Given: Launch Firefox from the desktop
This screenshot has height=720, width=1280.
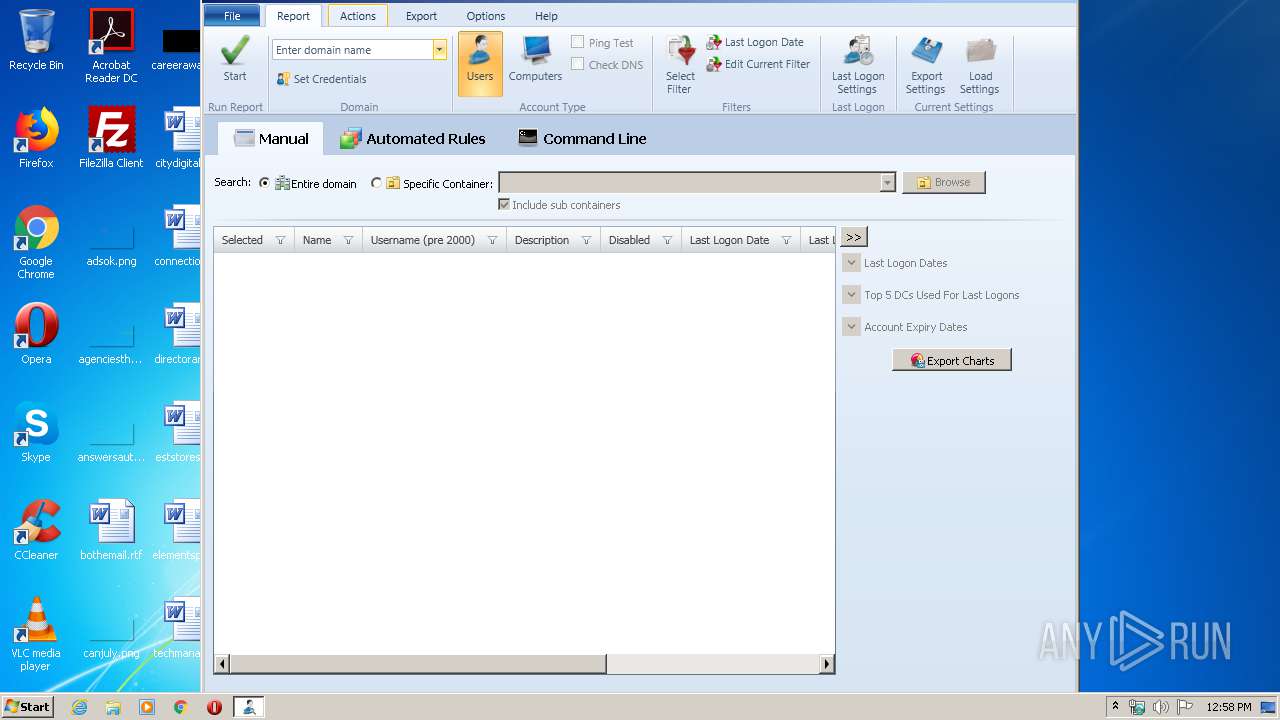Looking at the screenshot, I should [x=36, y=138].
